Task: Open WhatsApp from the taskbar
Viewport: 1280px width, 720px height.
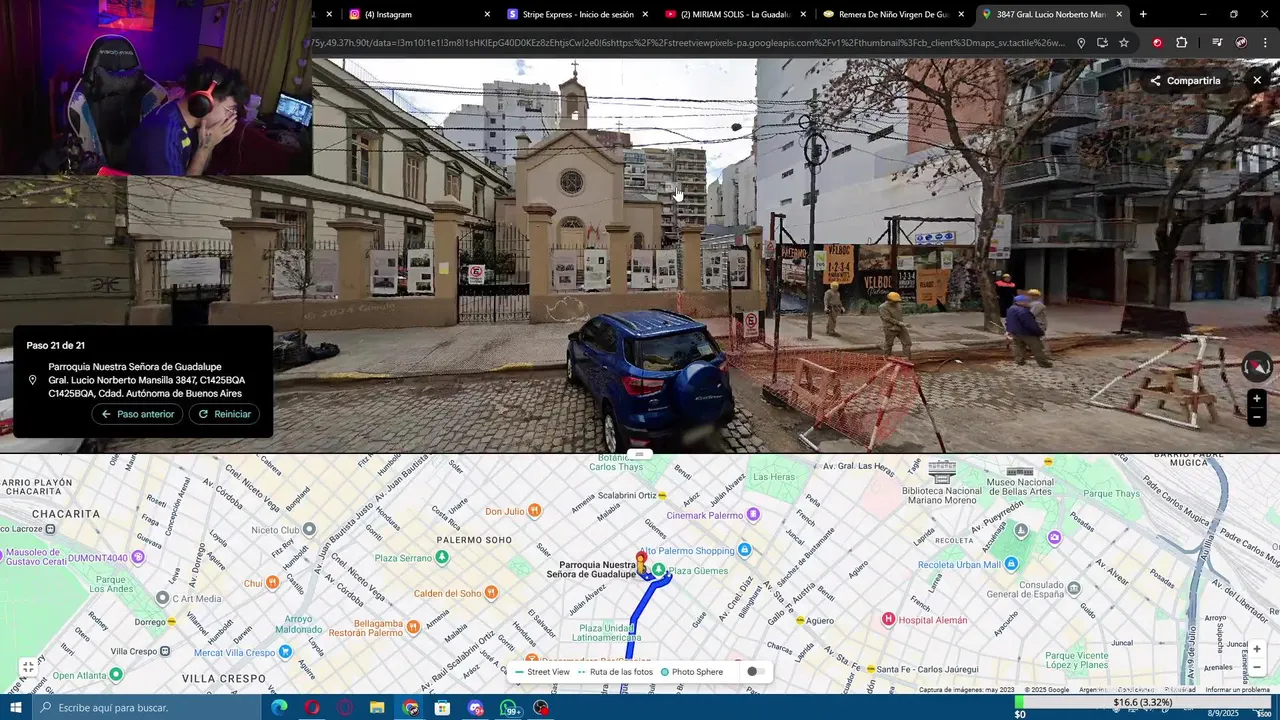Action: pyautogui.click(x=508, y=708)
